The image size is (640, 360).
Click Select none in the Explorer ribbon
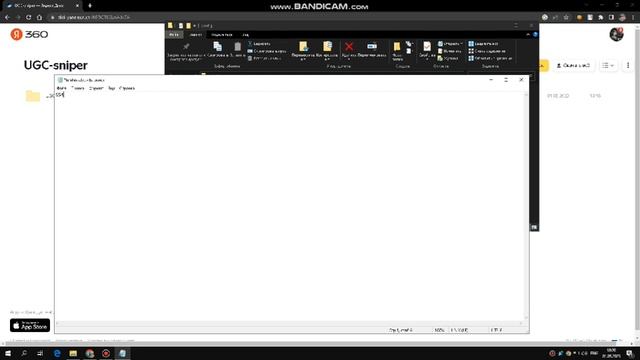[x=487, y=51]
